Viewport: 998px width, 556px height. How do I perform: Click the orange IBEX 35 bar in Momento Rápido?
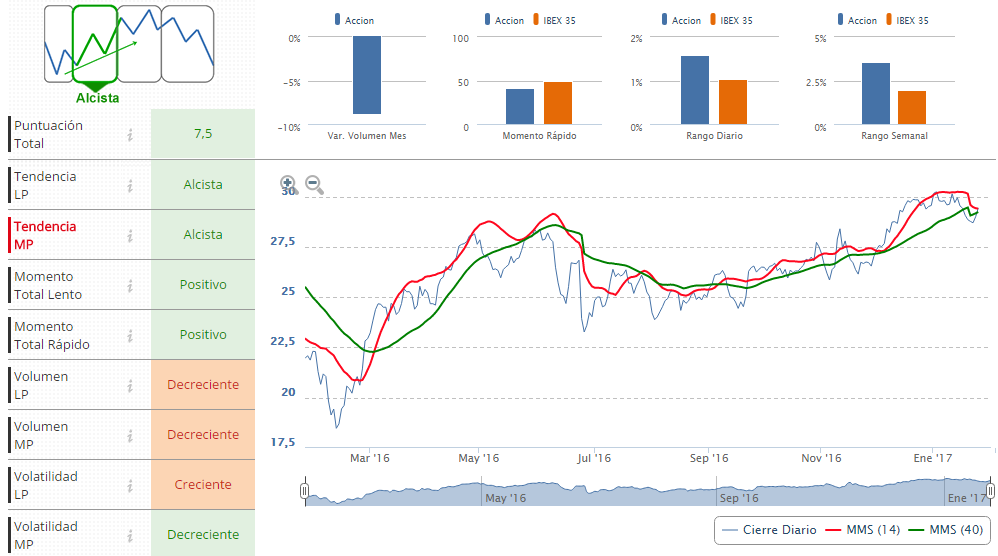pos(558,103)
